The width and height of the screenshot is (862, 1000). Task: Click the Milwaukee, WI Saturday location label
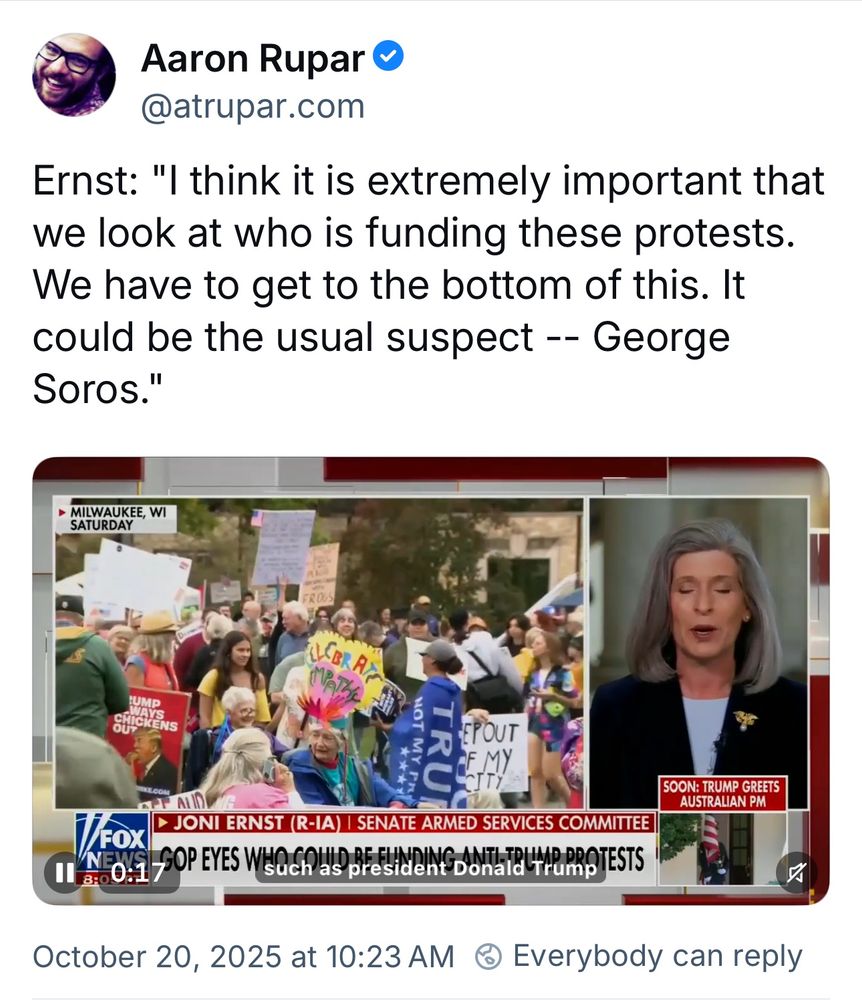(x=115, y=518)
